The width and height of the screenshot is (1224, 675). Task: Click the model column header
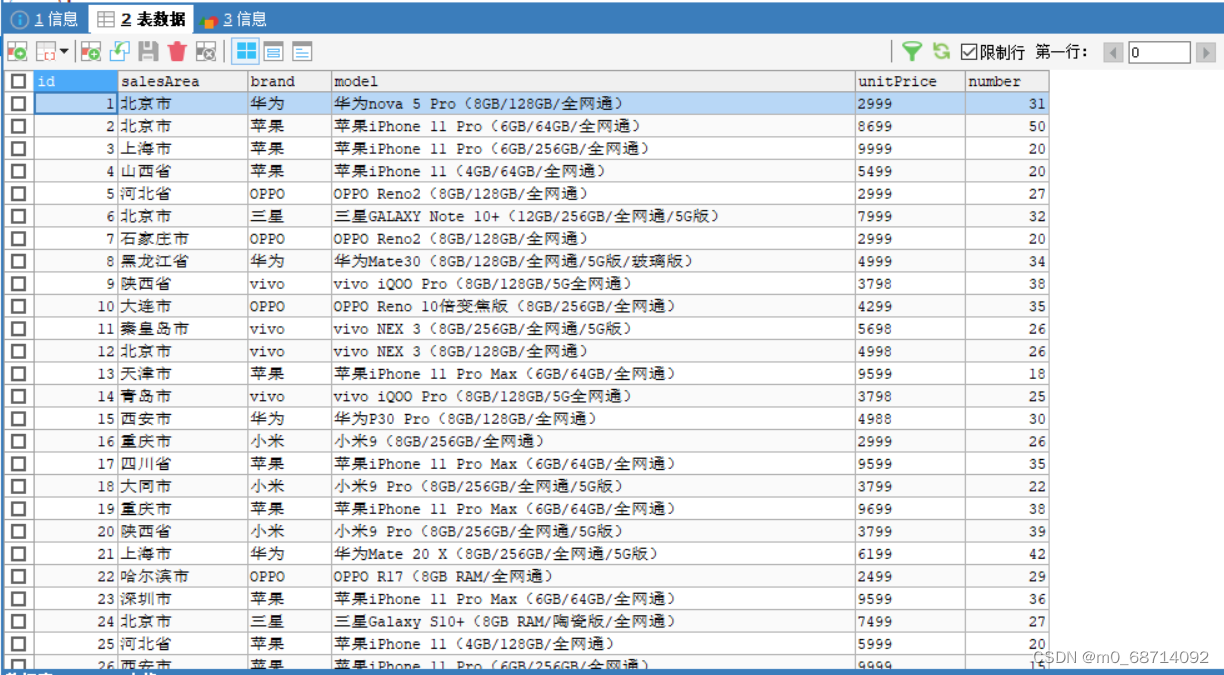click(x=593, y=81)
